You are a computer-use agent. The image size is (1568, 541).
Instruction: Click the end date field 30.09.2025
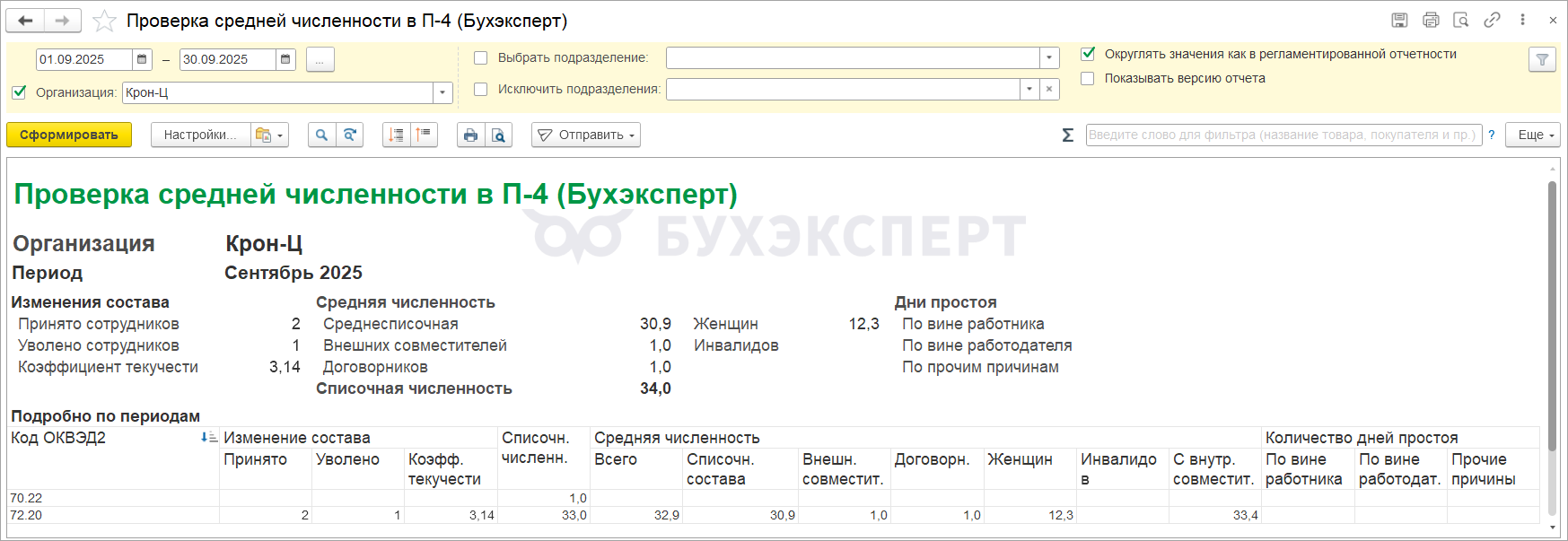coord(228,59)
